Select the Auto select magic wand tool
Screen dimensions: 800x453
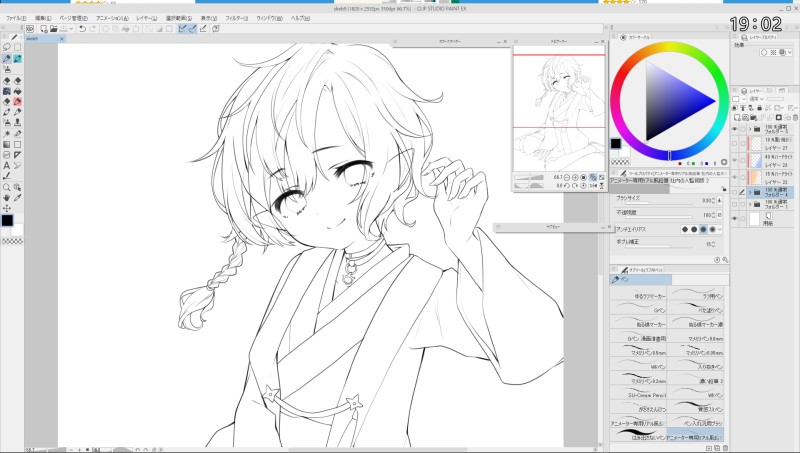point(7,134)
